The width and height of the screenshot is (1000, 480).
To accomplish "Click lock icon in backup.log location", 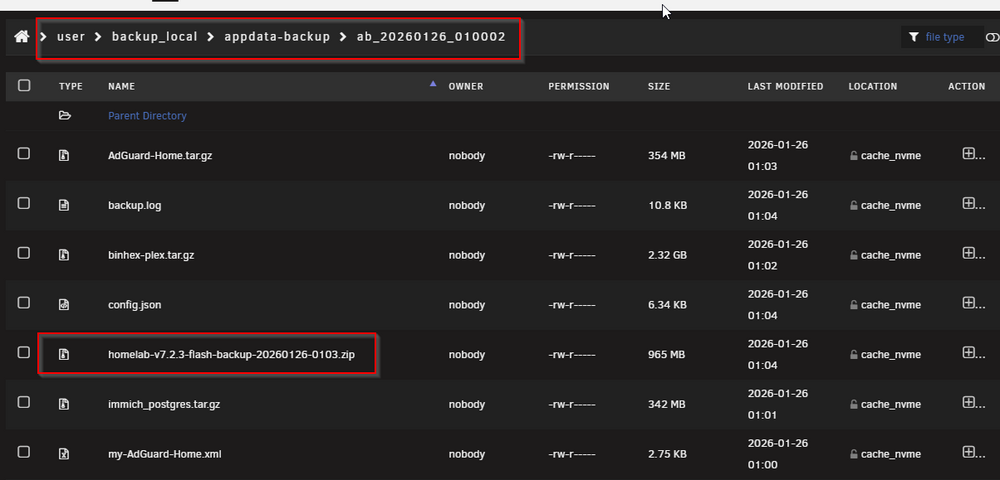I will click(x=853, y=205).
